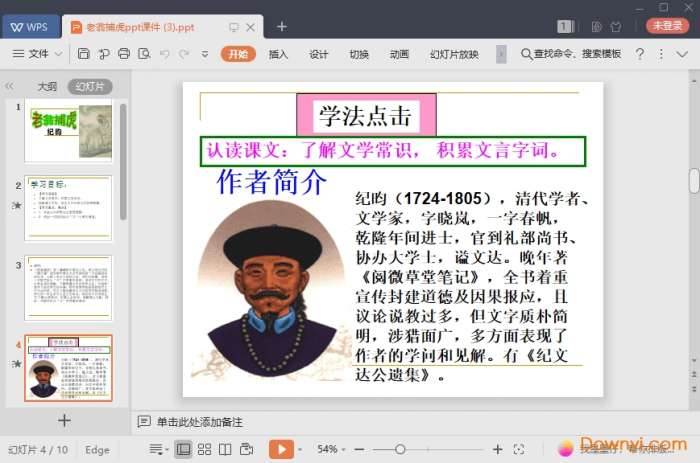Viewport: 700px width, 463px height.
Task: Select slide 2 thumbnail 学习目标
Action: click(68, 208)
